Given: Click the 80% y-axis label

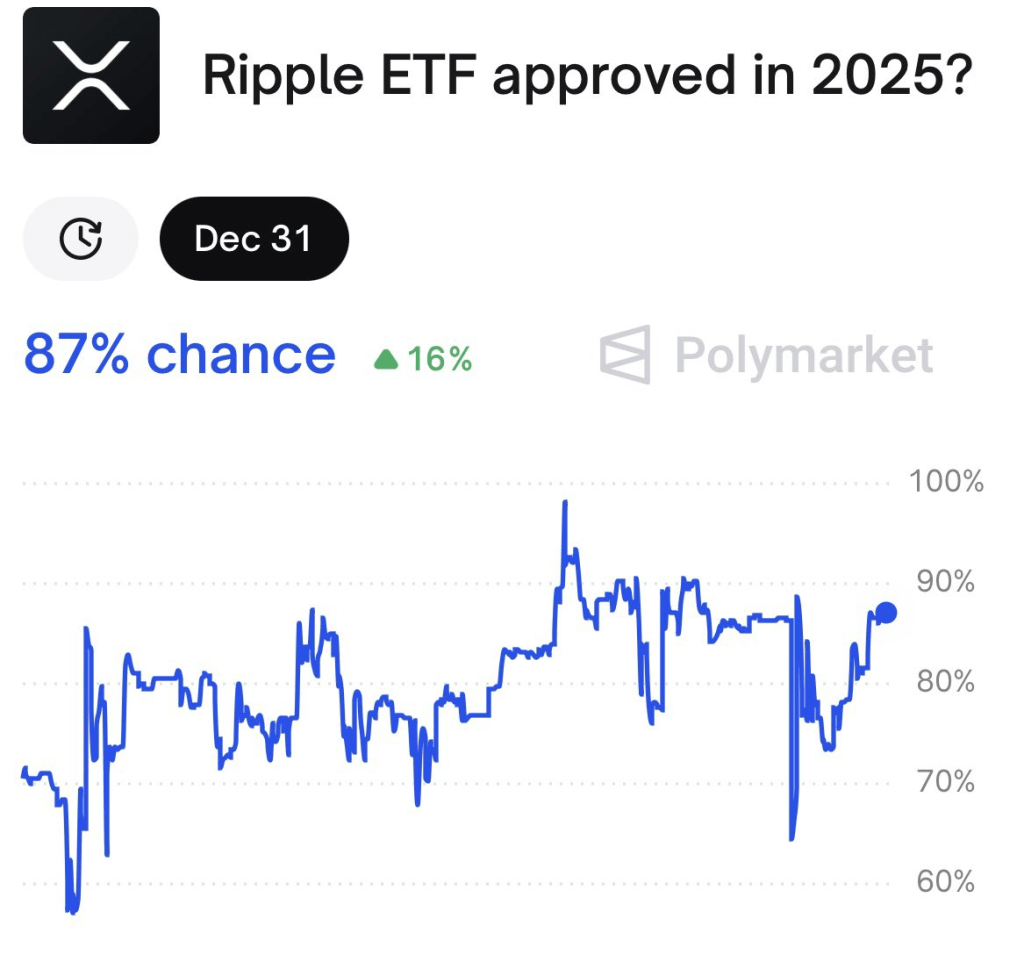Looking at the screenshot, I should click(x=946, y=682).
